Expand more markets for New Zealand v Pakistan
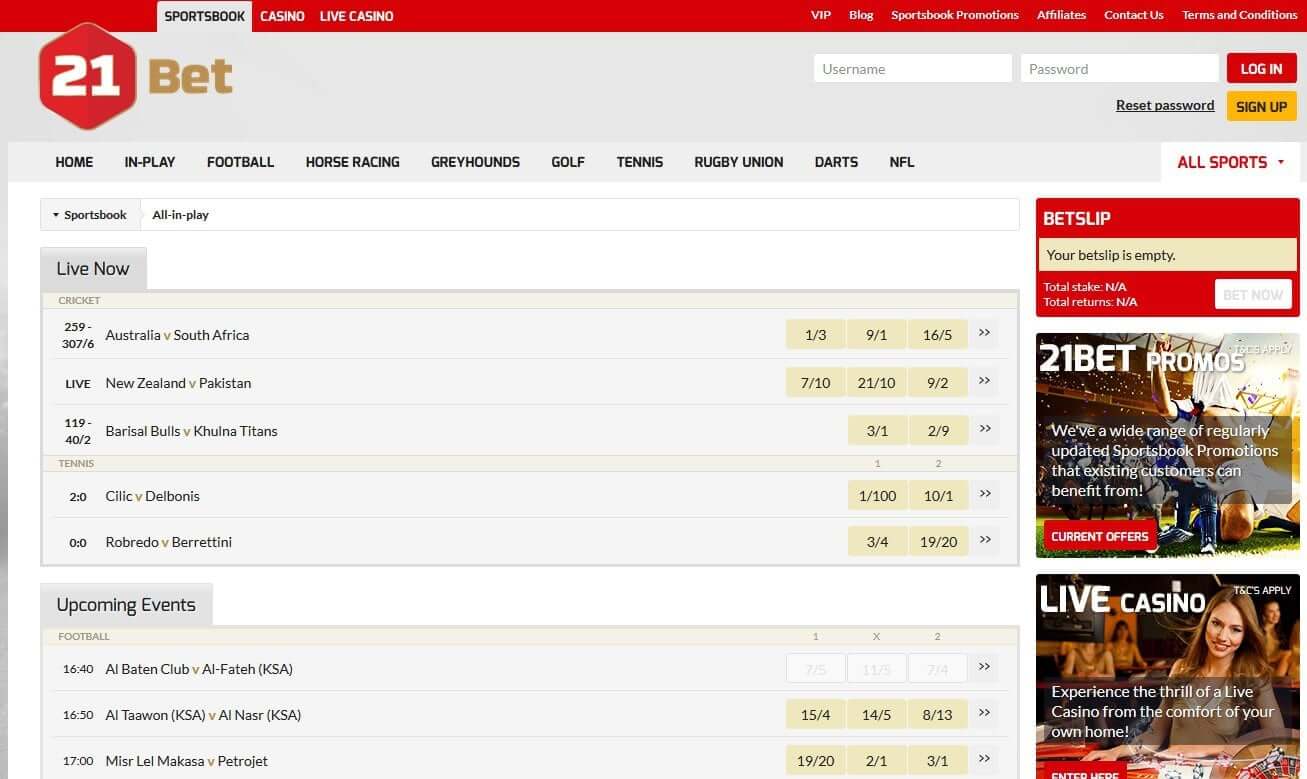 pyautogui.click(x=985, y=381)
